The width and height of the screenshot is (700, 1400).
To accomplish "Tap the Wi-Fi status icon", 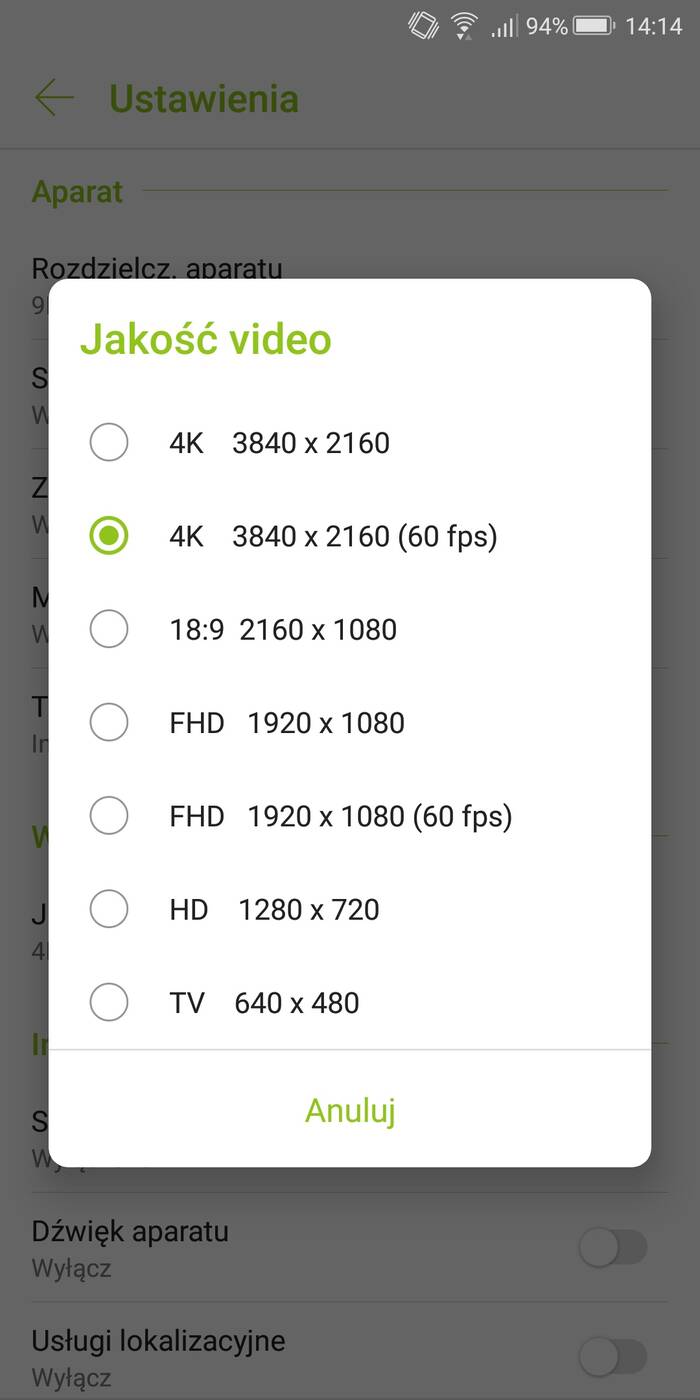I will [464, 26].
